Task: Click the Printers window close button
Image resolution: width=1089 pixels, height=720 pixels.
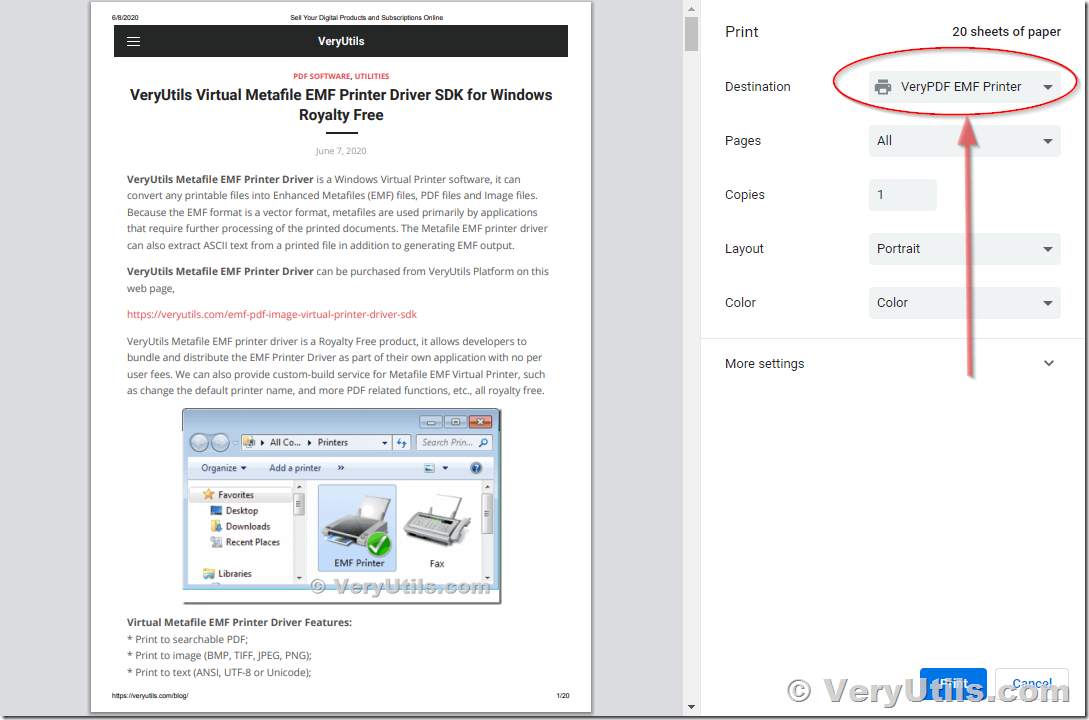Action: tap(480, 422)
